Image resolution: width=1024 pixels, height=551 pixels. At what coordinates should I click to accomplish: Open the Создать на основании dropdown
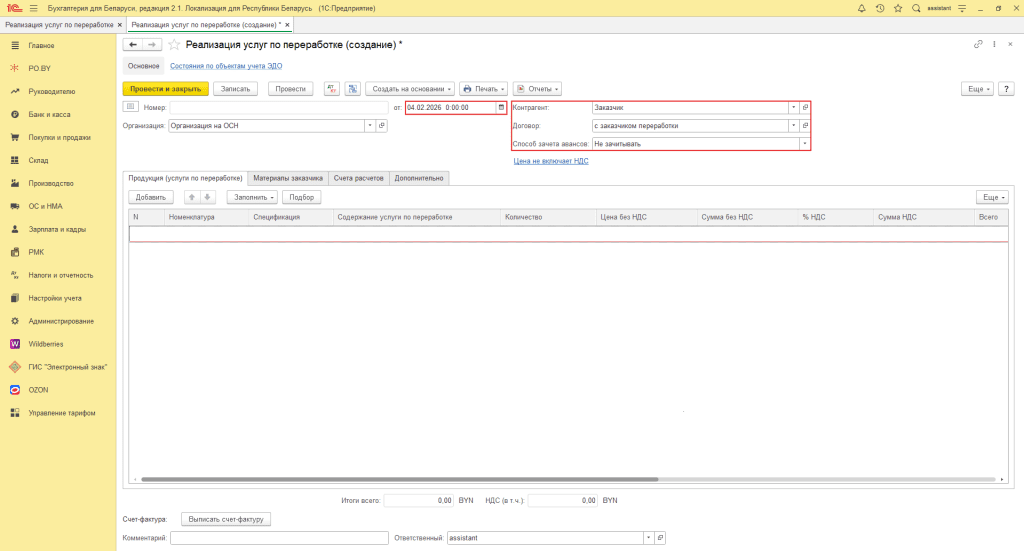[x=410, y=88]
